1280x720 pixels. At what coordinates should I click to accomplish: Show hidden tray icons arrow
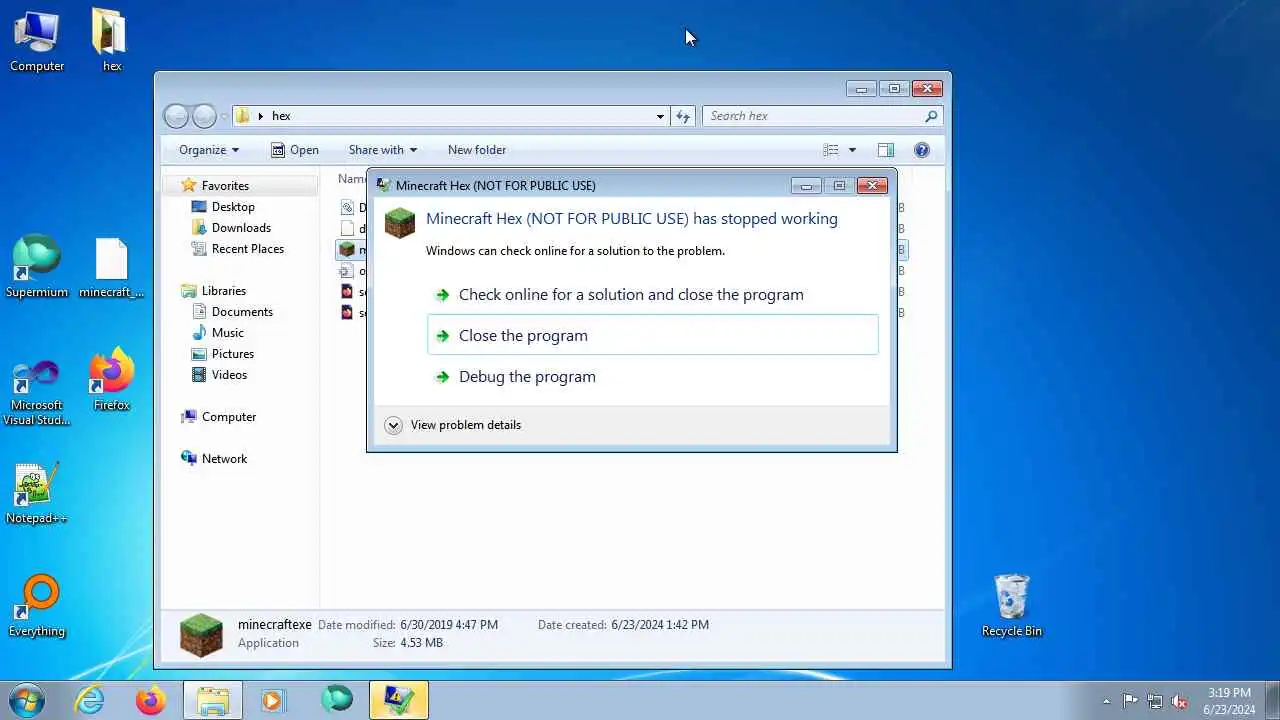tap(1106, 701)
